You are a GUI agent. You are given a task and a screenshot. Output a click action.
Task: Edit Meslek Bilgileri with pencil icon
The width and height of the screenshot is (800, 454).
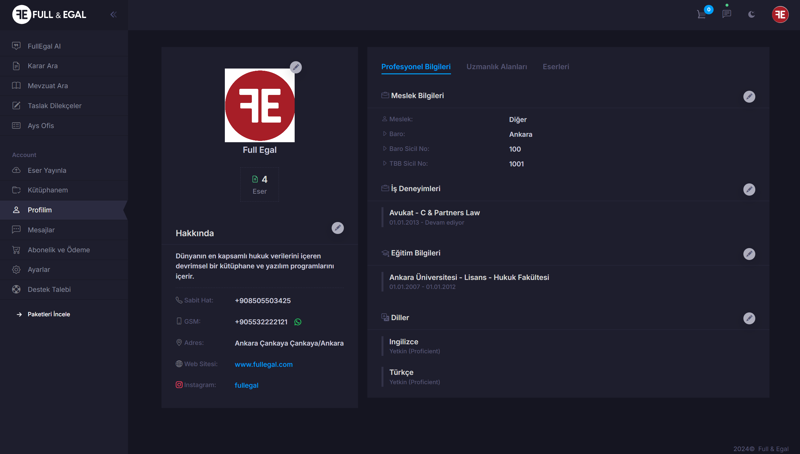(749, 97)
